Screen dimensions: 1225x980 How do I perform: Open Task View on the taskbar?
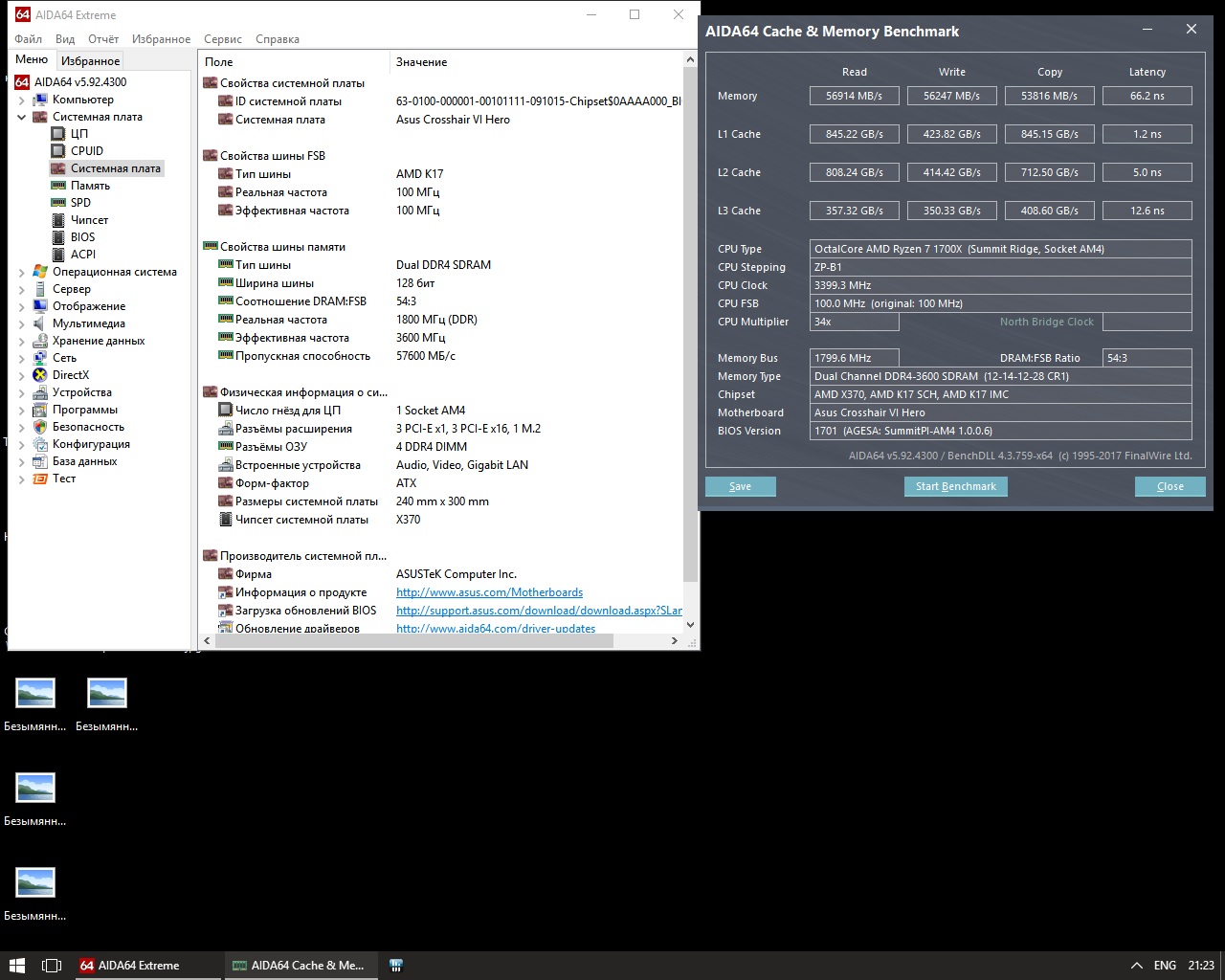pyautogui.click(x=53, y=966)
